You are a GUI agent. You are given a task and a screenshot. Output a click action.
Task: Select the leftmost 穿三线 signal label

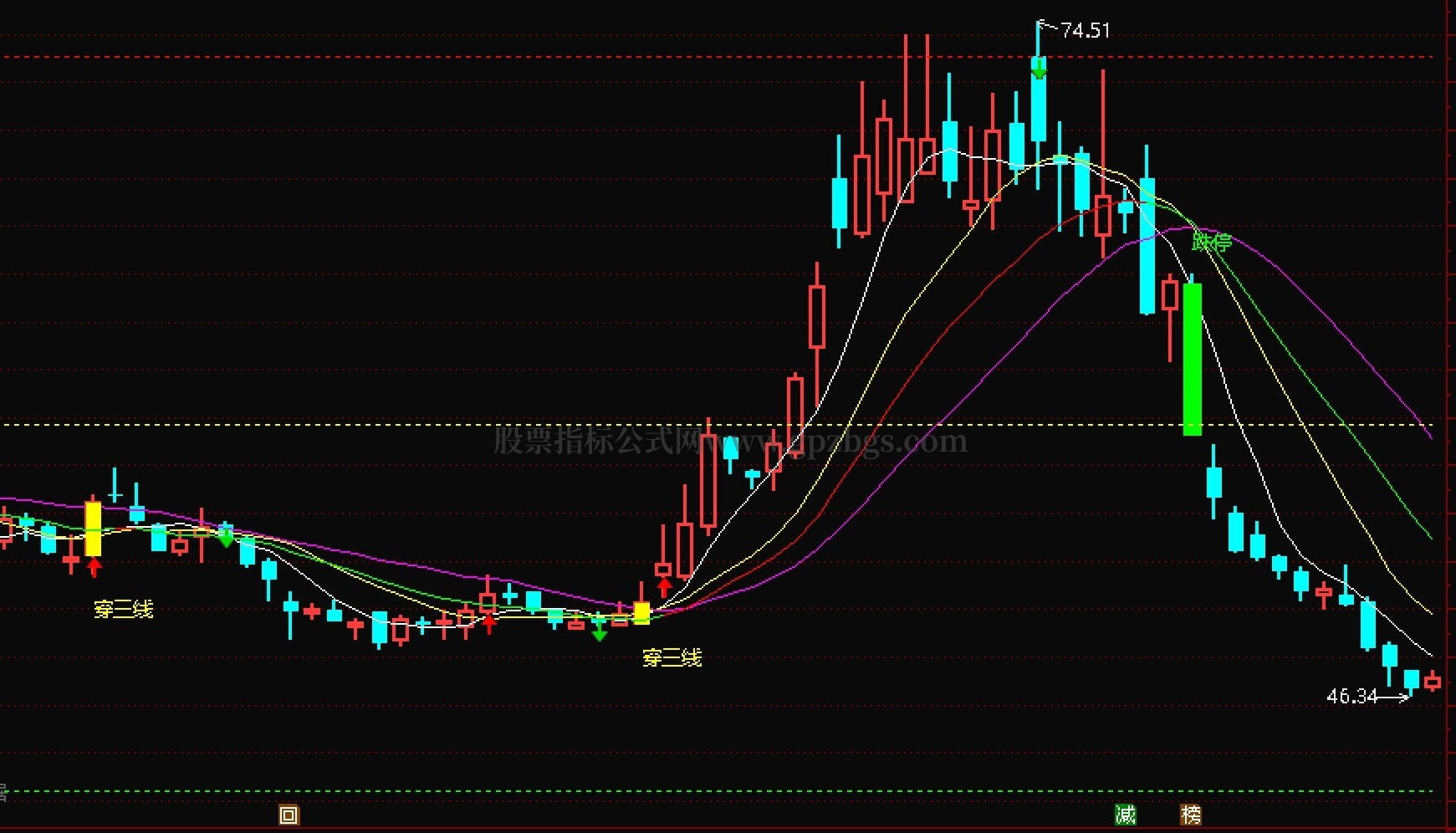[x=124, y=609]
